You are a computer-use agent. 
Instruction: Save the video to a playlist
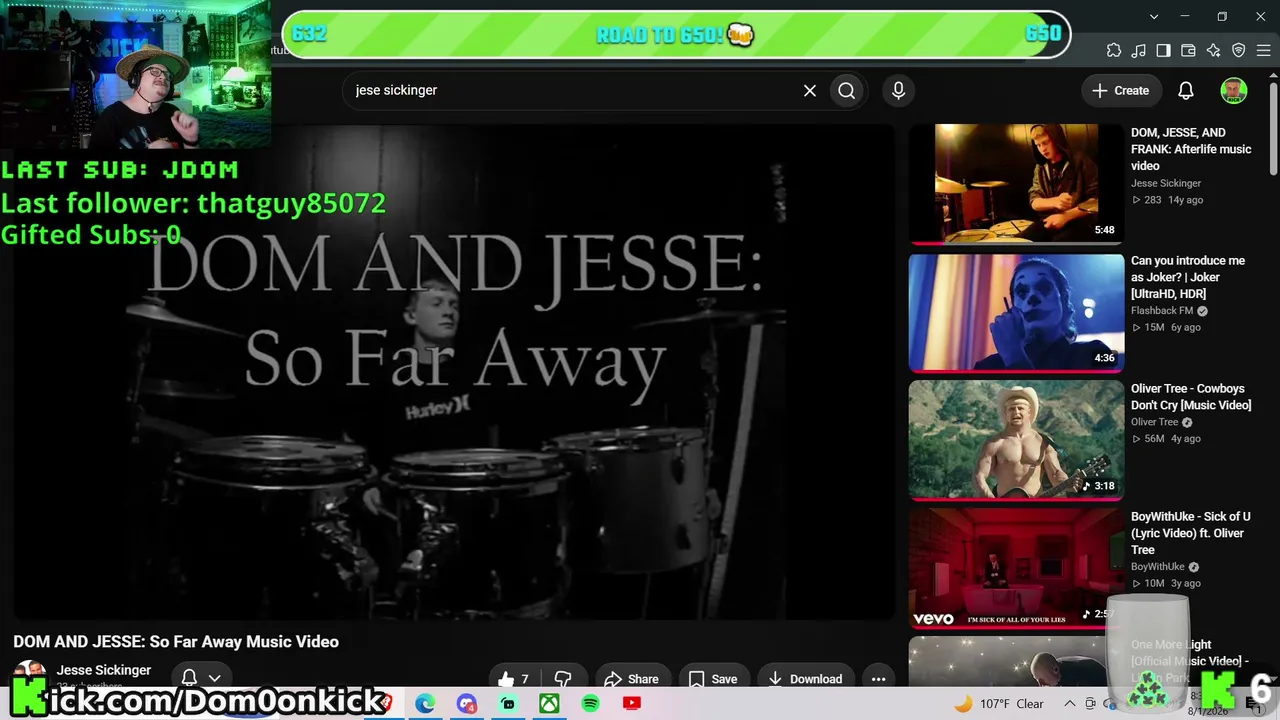714,679
